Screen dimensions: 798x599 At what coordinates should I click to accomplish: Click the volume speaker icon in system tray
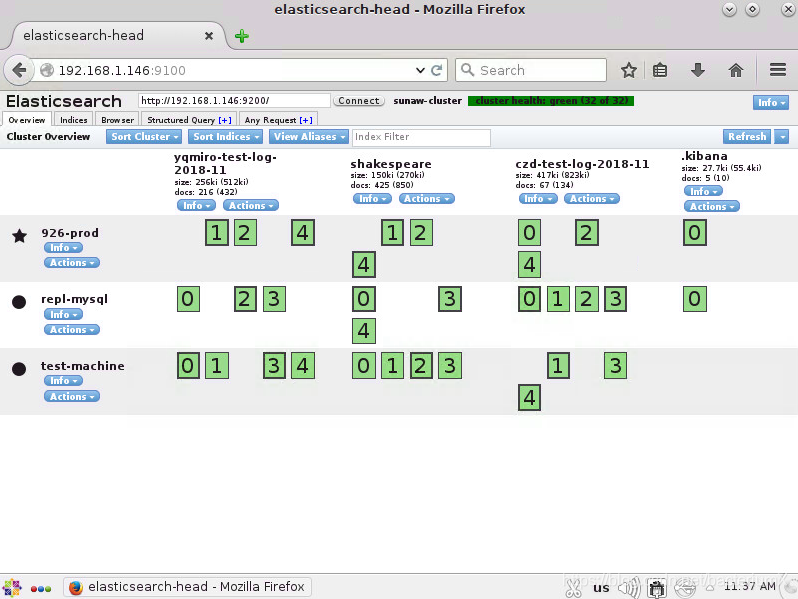tap(629, 588)
